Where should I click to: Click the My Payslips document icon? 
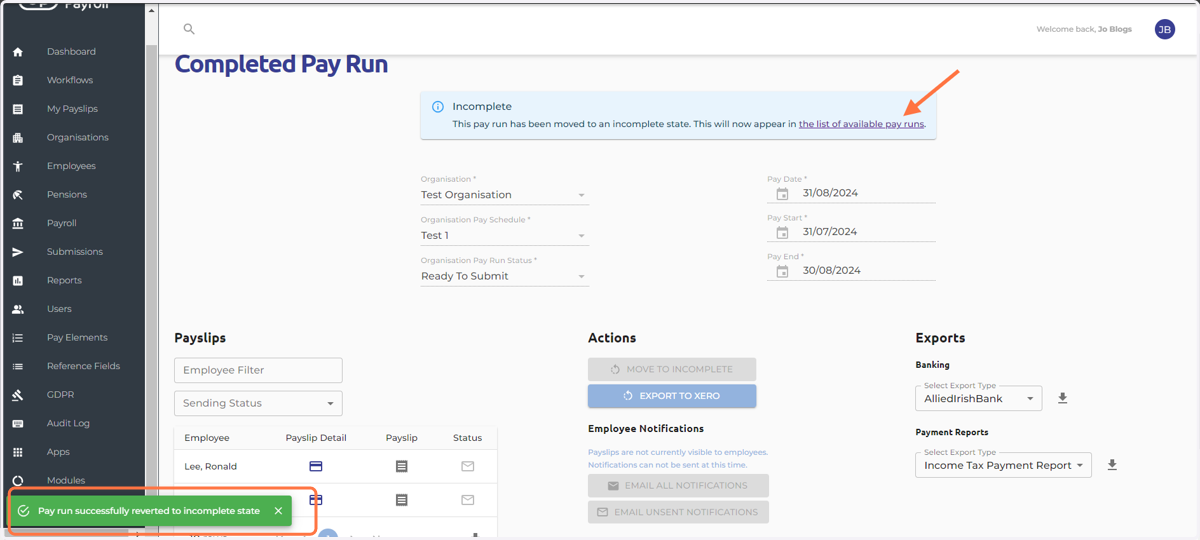(18, 109)
